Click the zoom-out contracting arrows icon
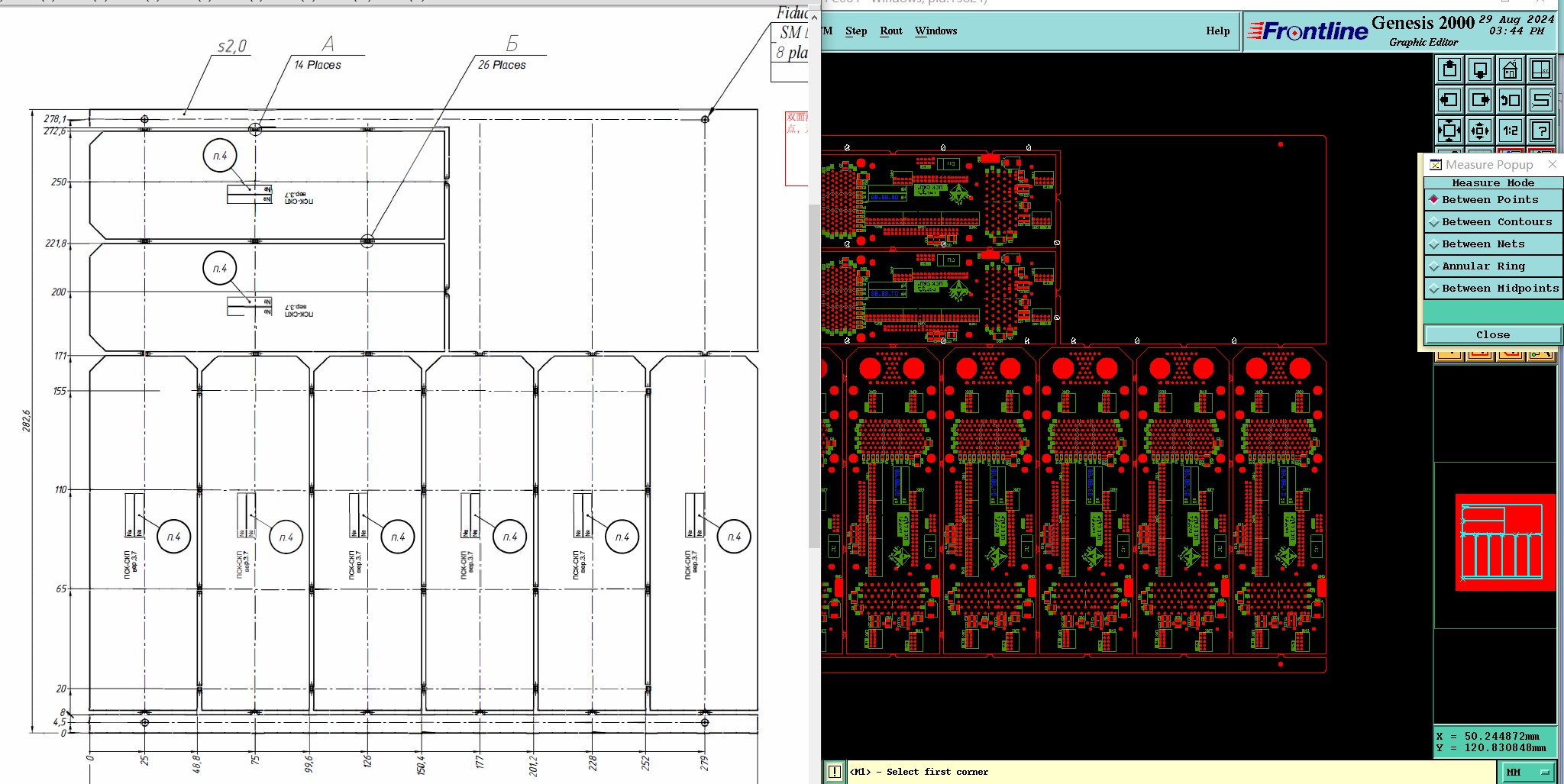Image resolution: width=1564 pixels, height=784 pixels. 1479,131
